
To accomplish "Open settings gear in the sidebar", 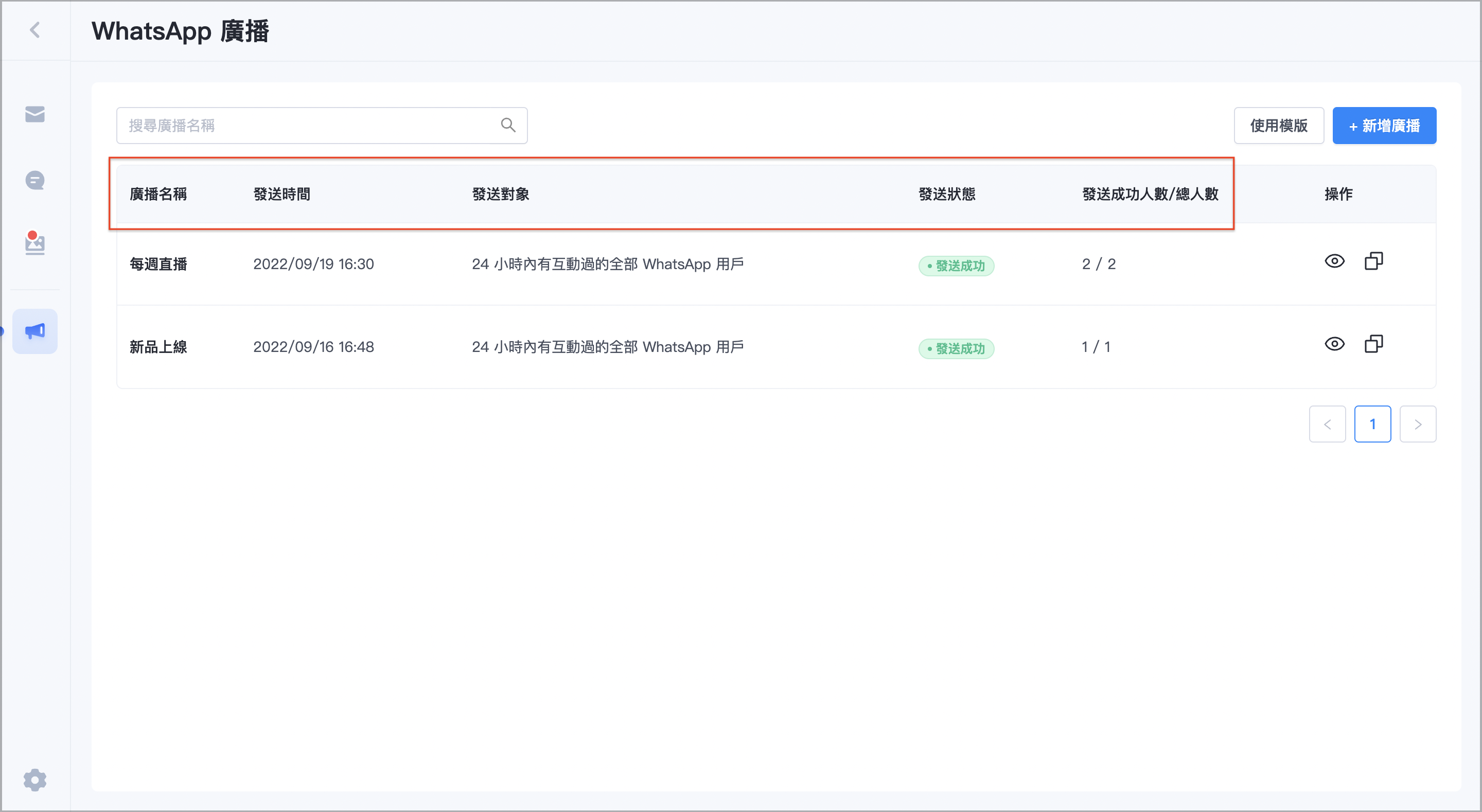I will [x=35, y=780].
